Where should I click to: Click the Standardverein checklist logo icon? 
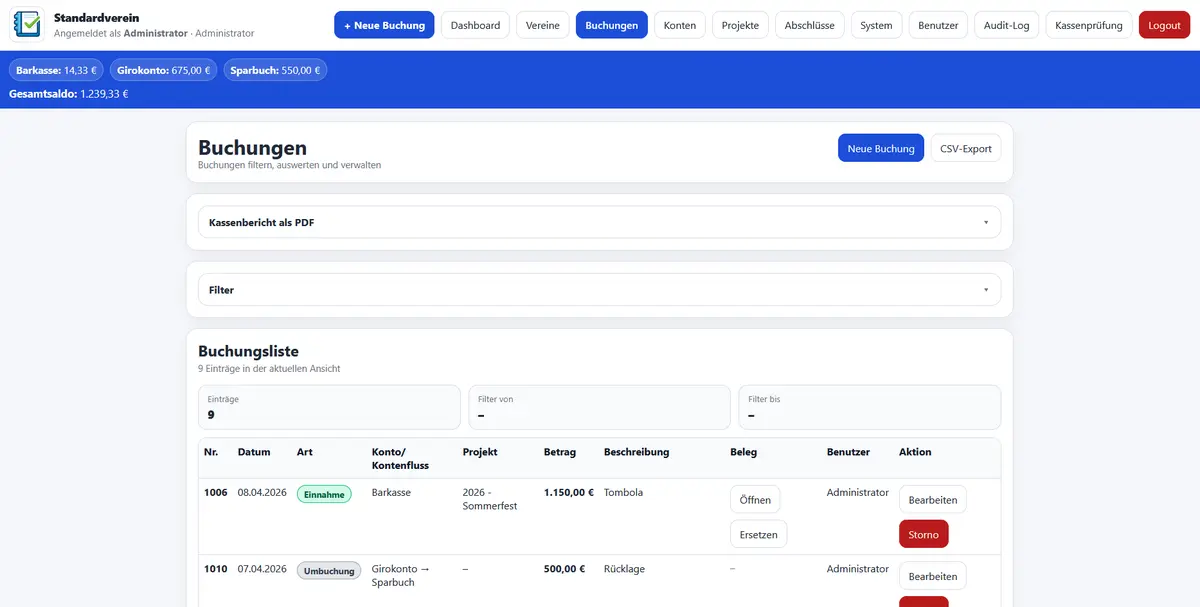(x=28, y=25)
